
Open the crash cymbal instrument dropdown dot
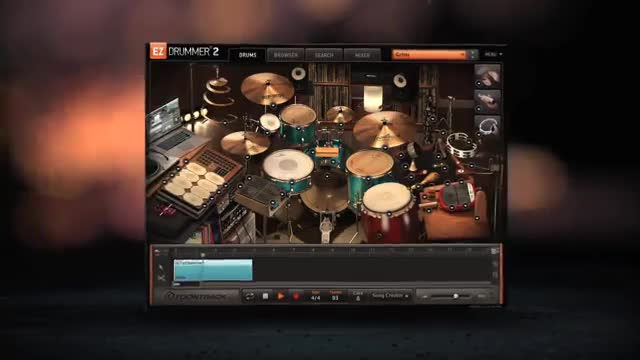click(x=273, y=105)
